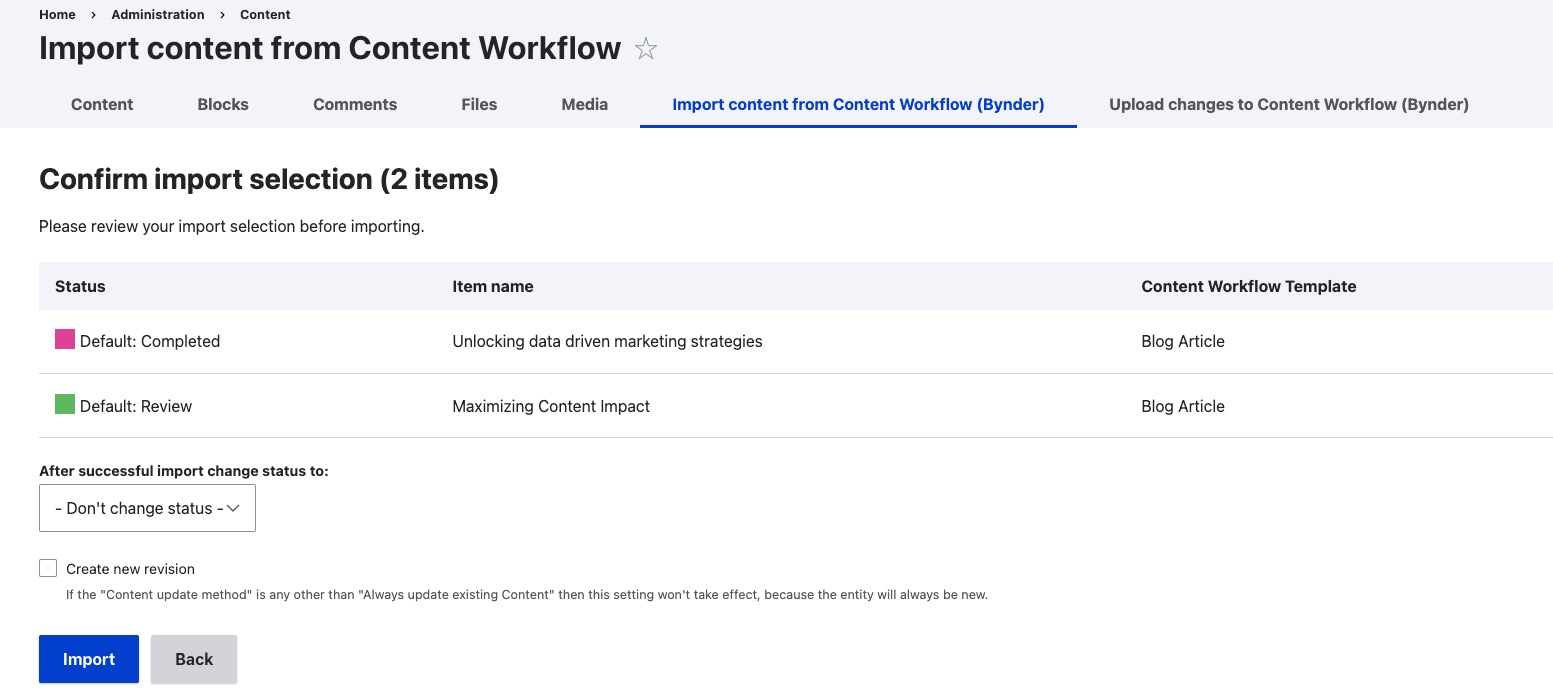1553x694 pixels.
Task: Click "Maximizing Content Impact" item name
Action: pos(551,406)
